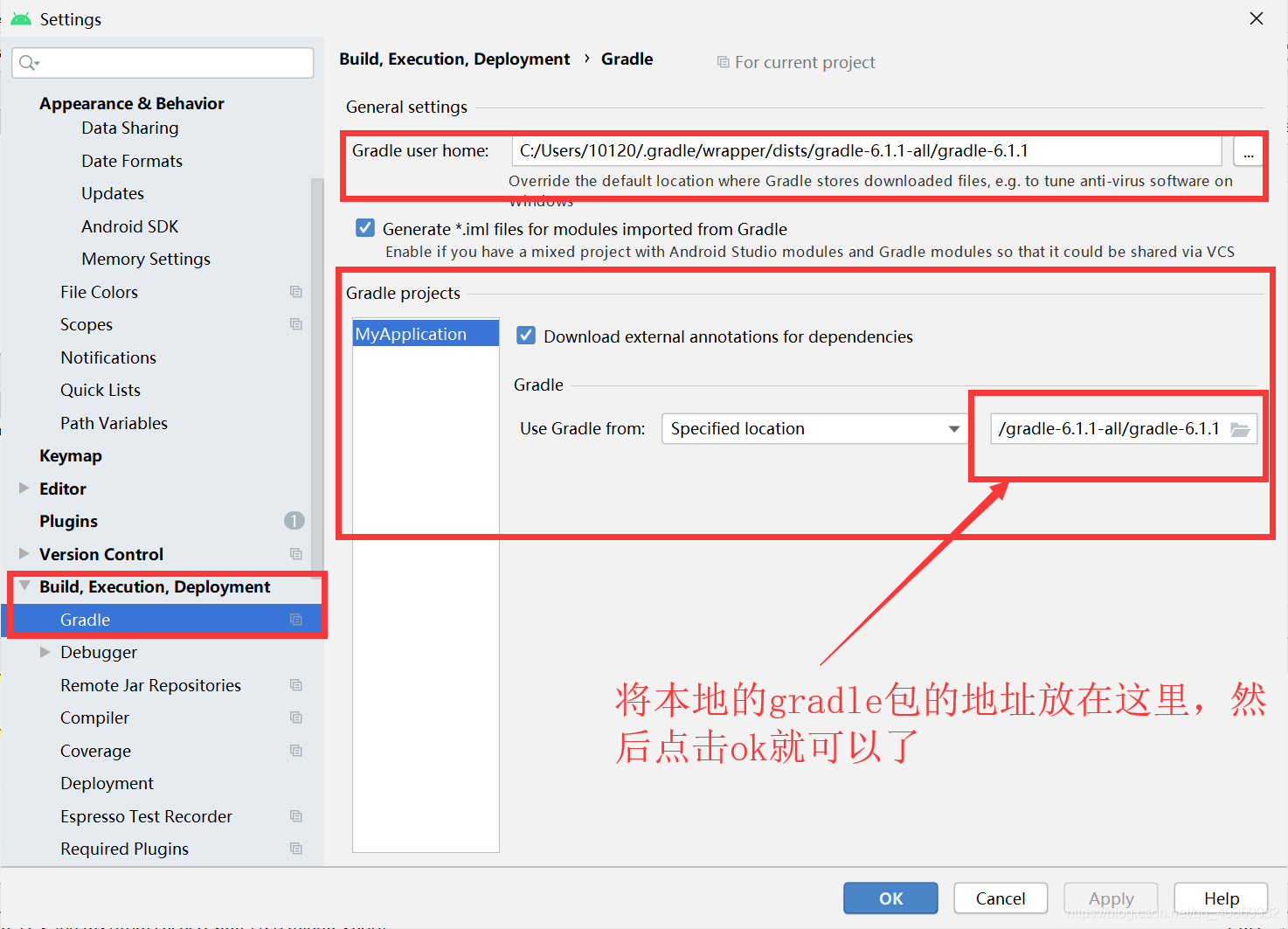Toggle Generate *.iml files for modules checkbox
The height and width of the screenshot is (929, 1288).
pyautogui.click(x=365, y=228)
